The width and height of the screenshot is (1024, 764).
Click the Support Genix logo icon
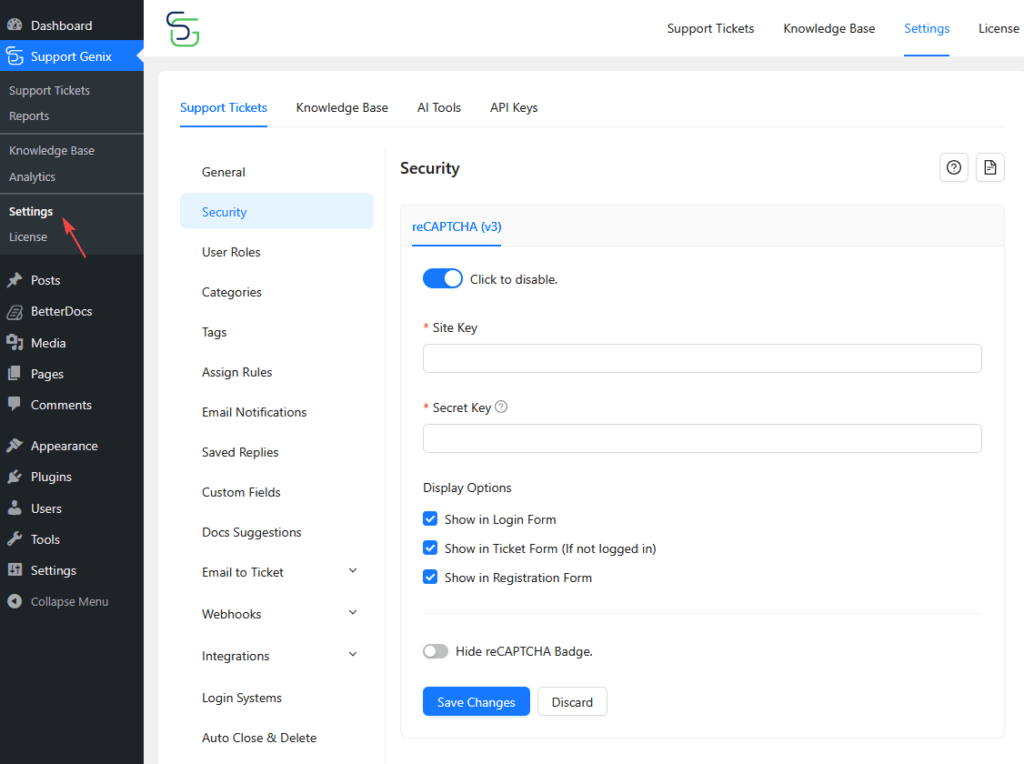[183, 29]
